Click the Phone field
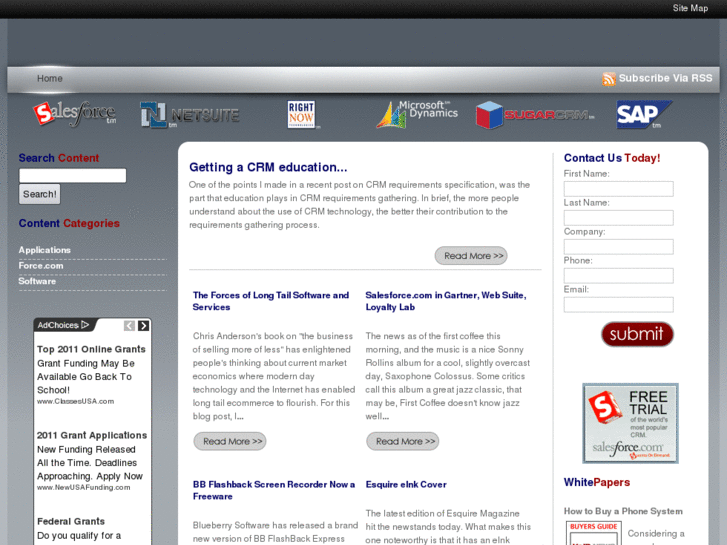This screenshot has height=545, width=727. (619, 276)
